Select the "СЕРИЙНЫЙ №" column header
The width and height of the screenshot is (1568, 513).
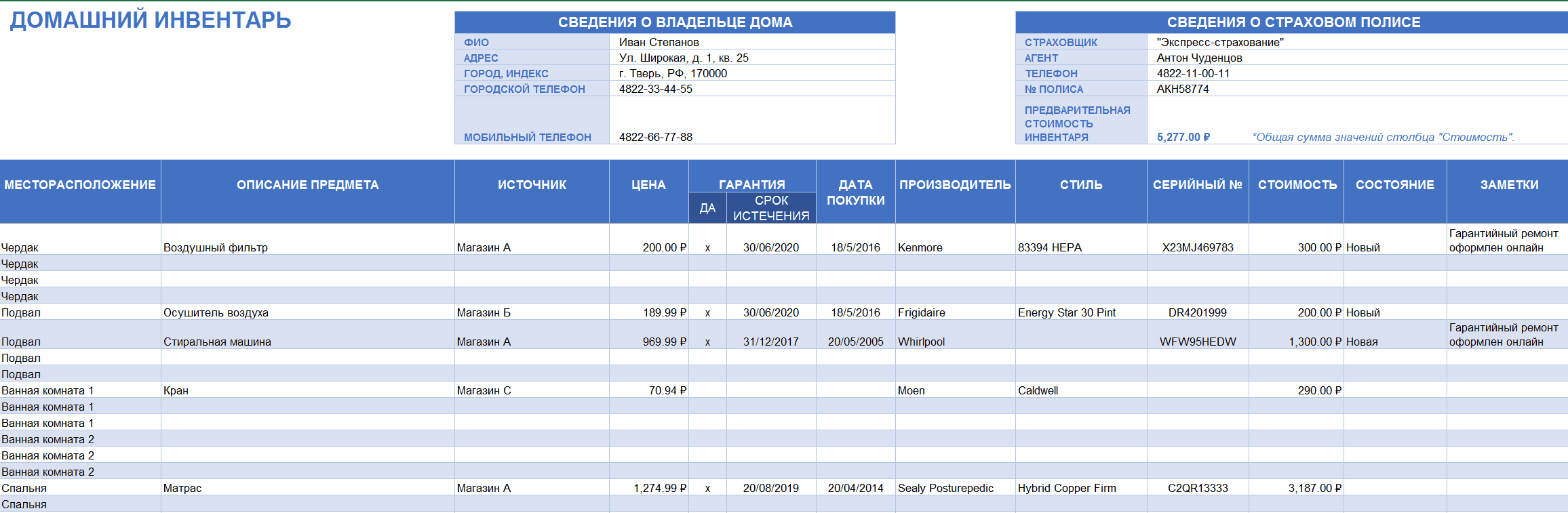1198,192
